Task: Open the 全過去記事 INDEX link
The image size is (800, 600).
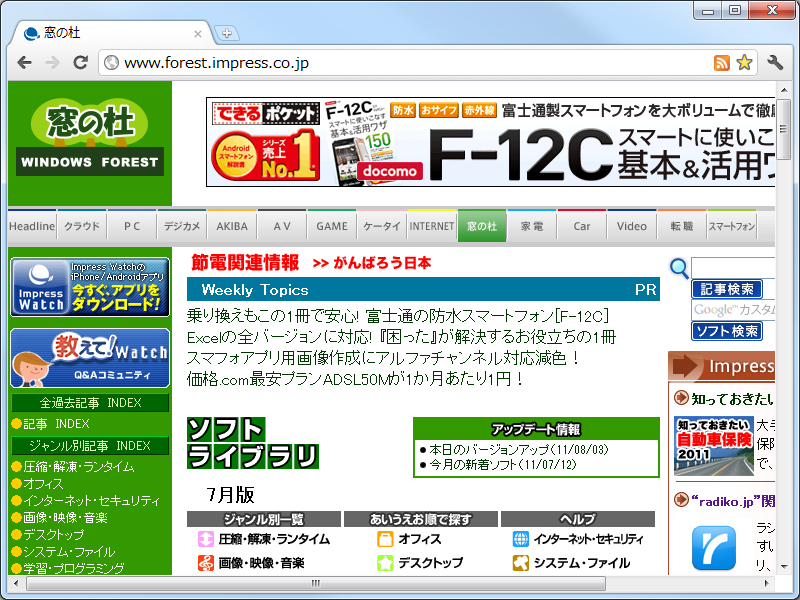Action: pyautogui.click(x=89, y=401)
